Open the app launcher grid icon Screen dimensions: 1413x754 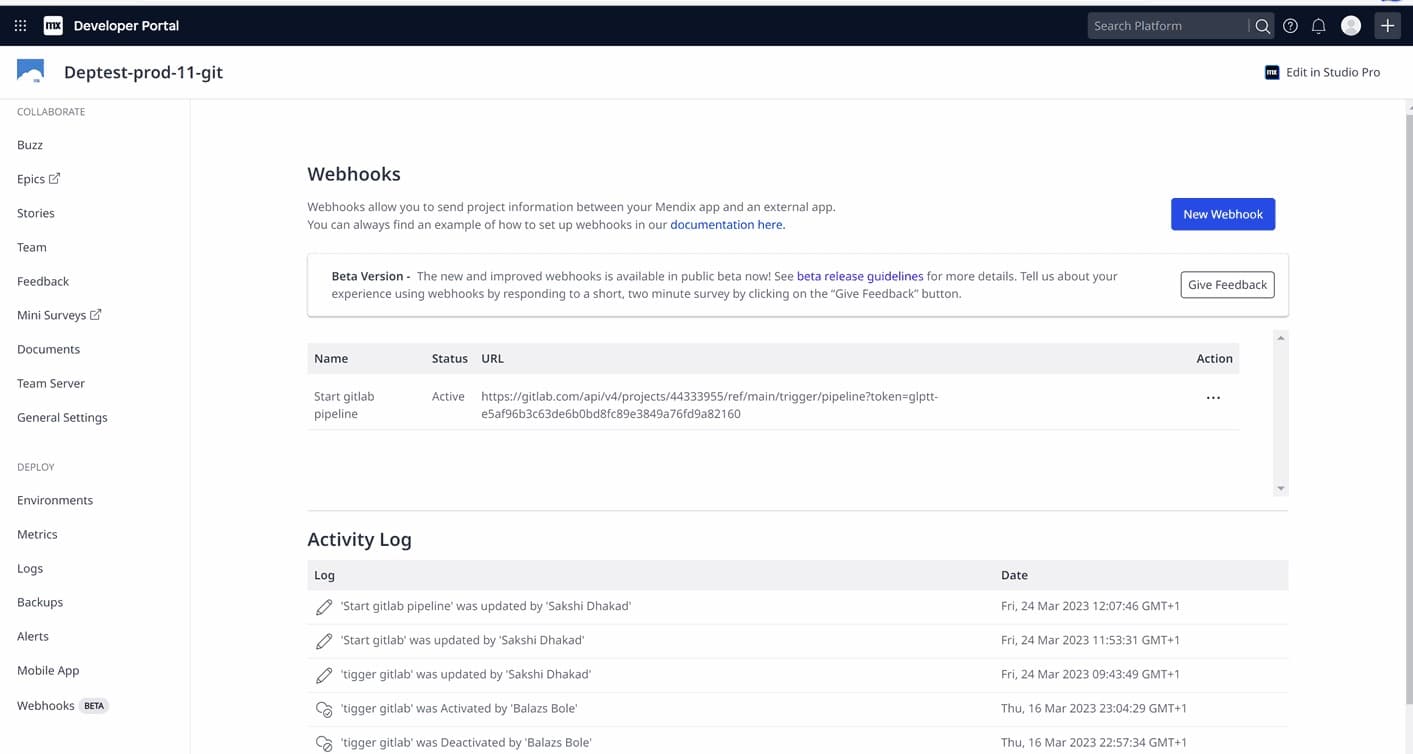pos(19,25)
